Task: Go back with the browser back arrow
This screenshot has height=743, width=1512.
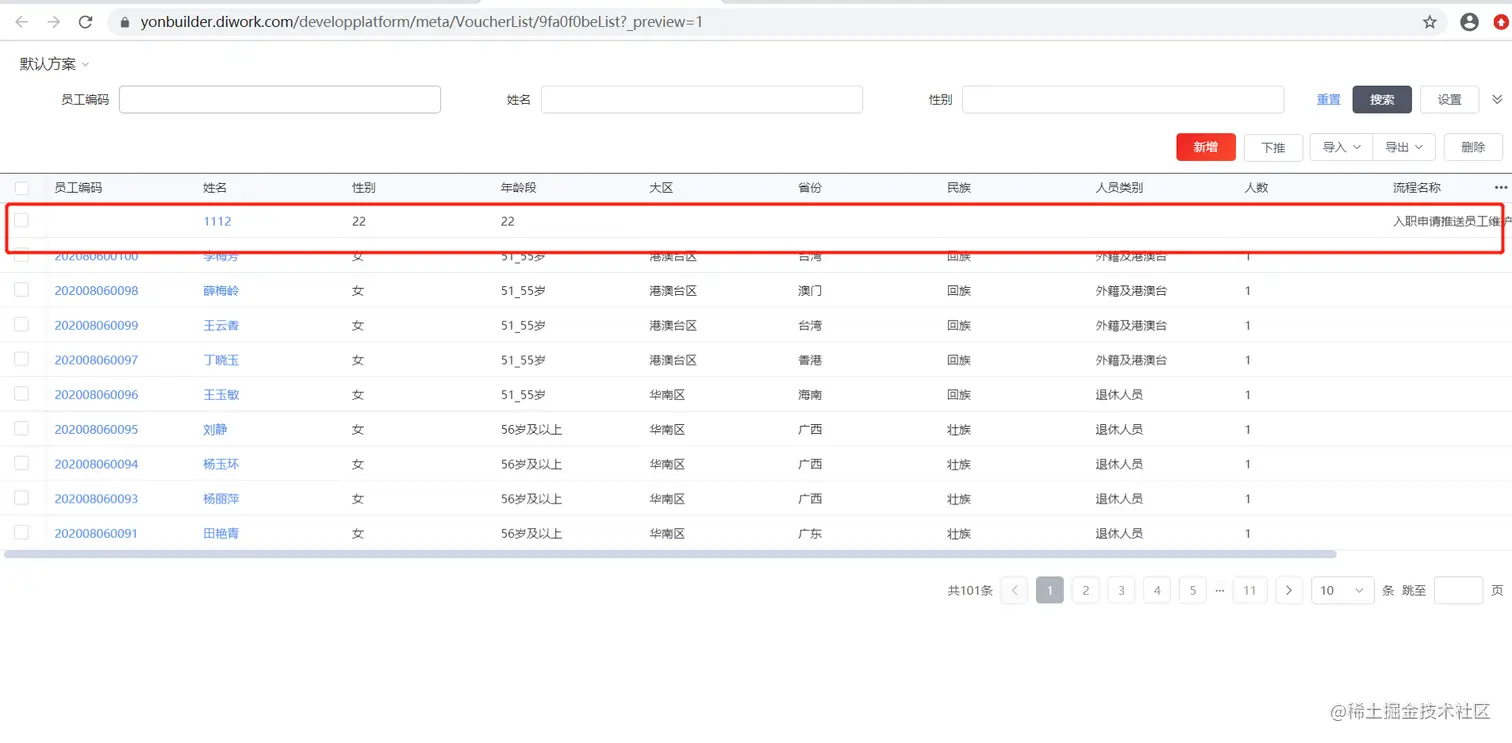Action: pos(22,21)
